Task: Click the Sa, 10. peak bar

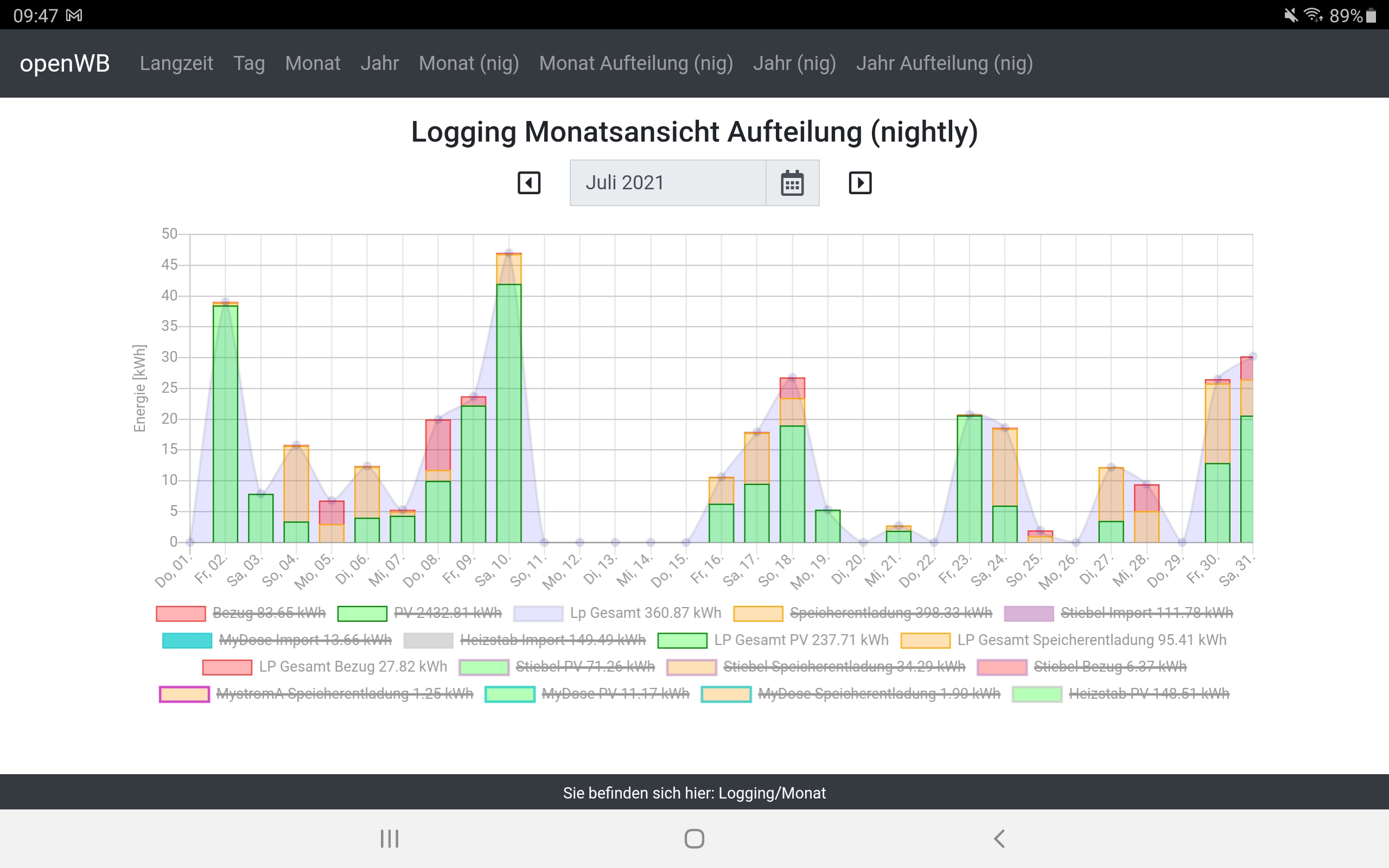Action: [x=508, y=402]
